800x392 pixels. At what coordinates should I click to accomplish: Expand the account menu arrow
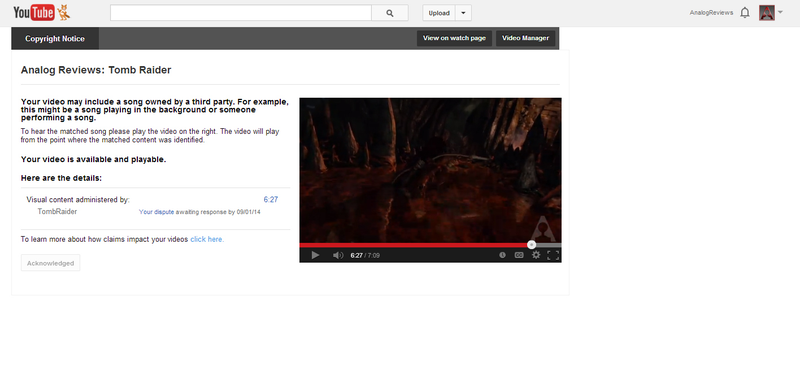[x=780, y=12]
